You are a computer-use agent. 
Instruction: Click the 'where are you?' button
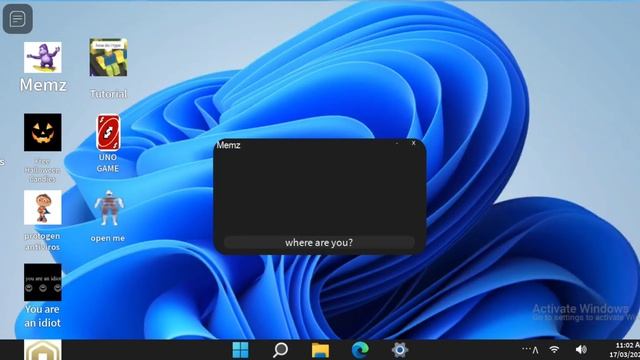[x=319, y=242]
